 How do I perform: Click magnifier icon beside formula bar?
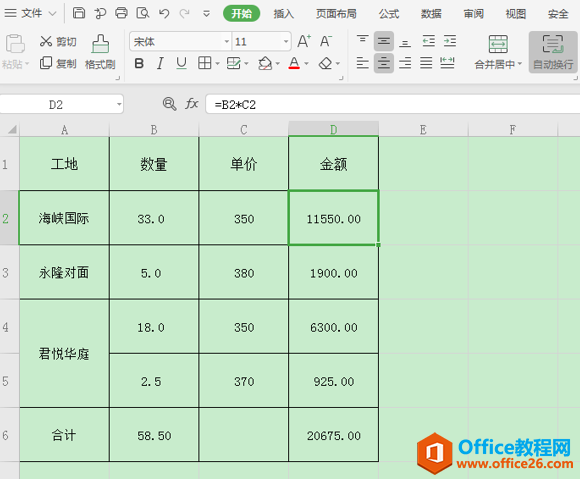(169, 104)
